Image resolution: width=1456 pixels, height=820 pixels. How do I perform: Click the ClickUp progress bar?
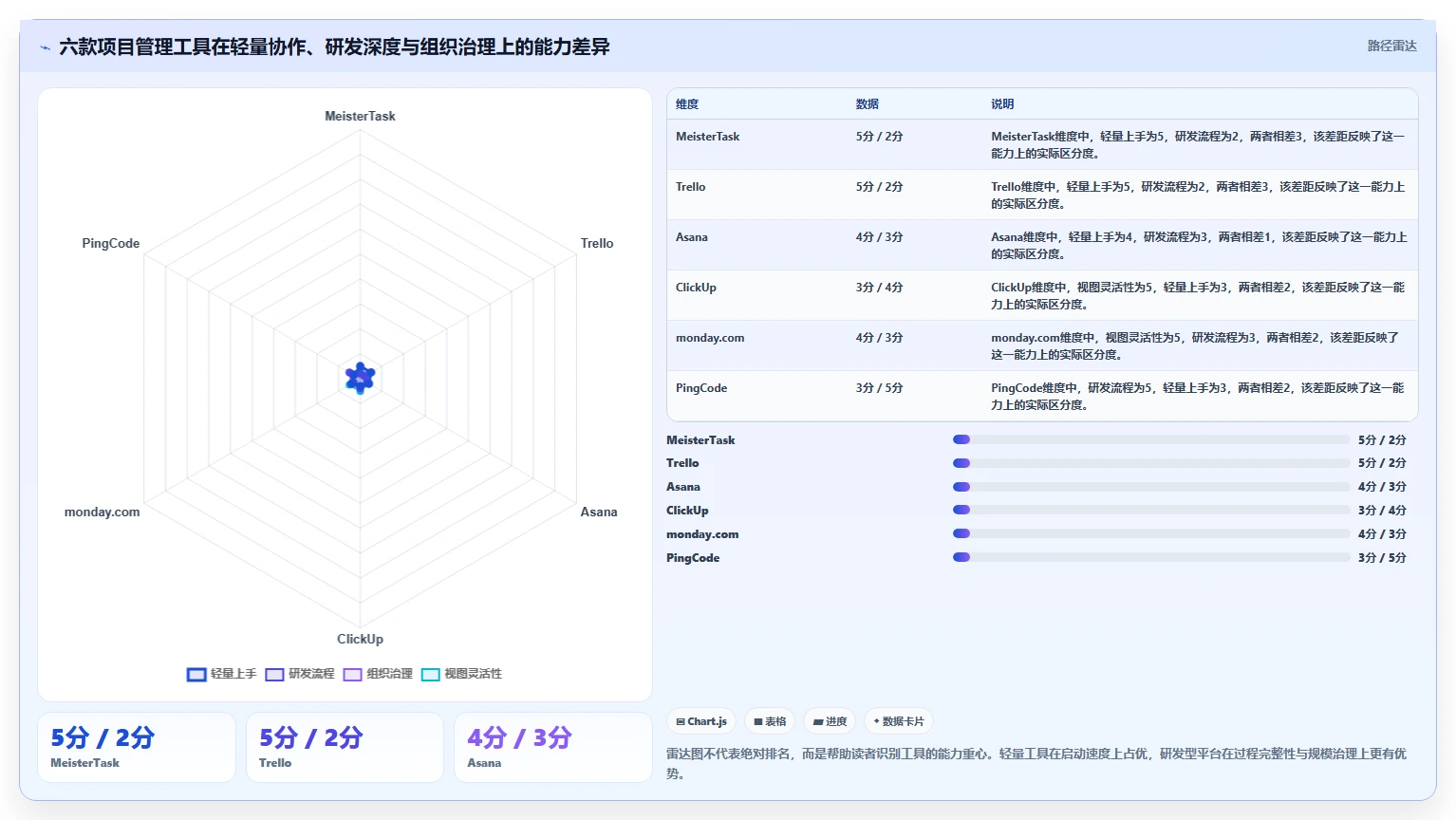[1151, 510]
